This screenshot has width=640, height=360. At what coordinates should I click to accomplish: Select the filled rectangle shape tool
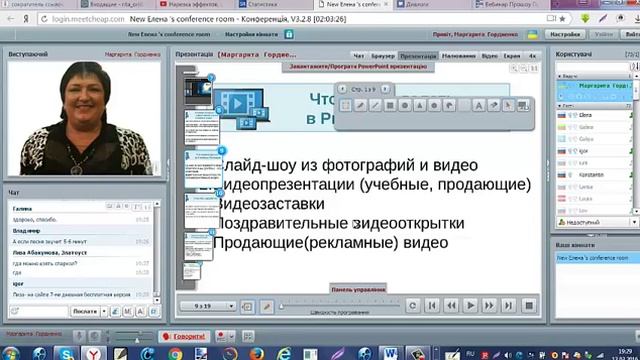[390, 106]
